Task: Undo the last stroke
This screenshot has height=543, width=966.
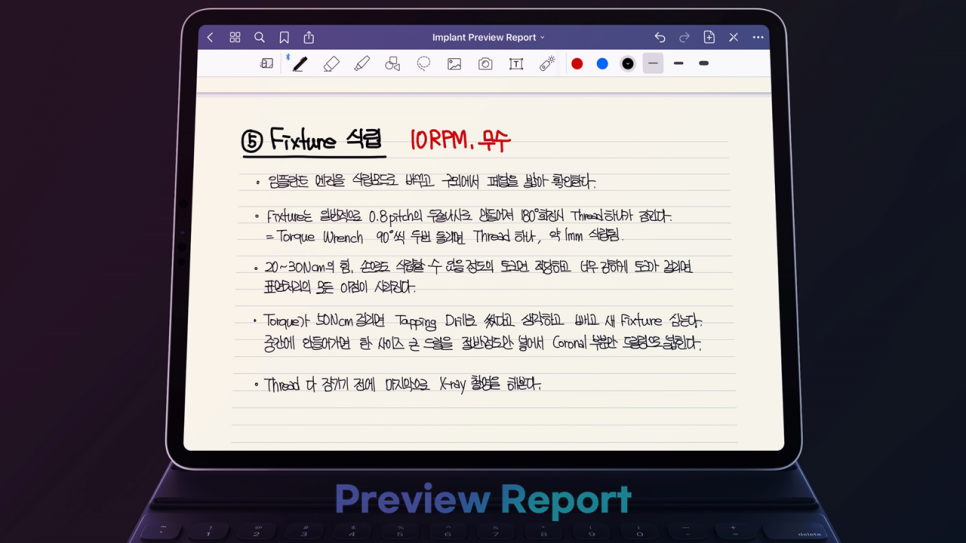Action: pyautogui.click(x=660, y=38)
